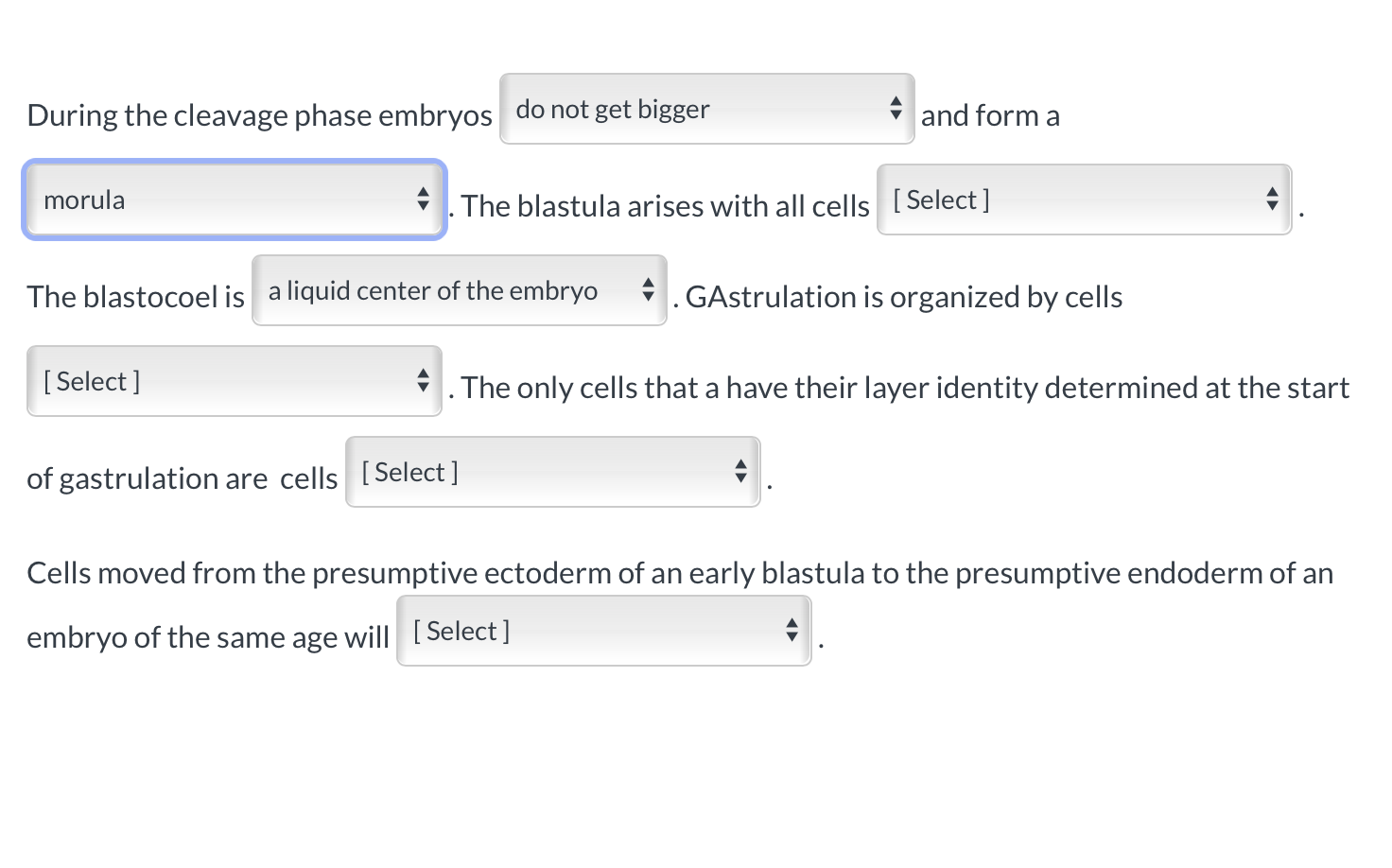Image resolution: width=1392 pixels, height=868 pixels.
Task: Click the sentence starting "Cells moved from the presumptive"
Action: tap(679, 573)
